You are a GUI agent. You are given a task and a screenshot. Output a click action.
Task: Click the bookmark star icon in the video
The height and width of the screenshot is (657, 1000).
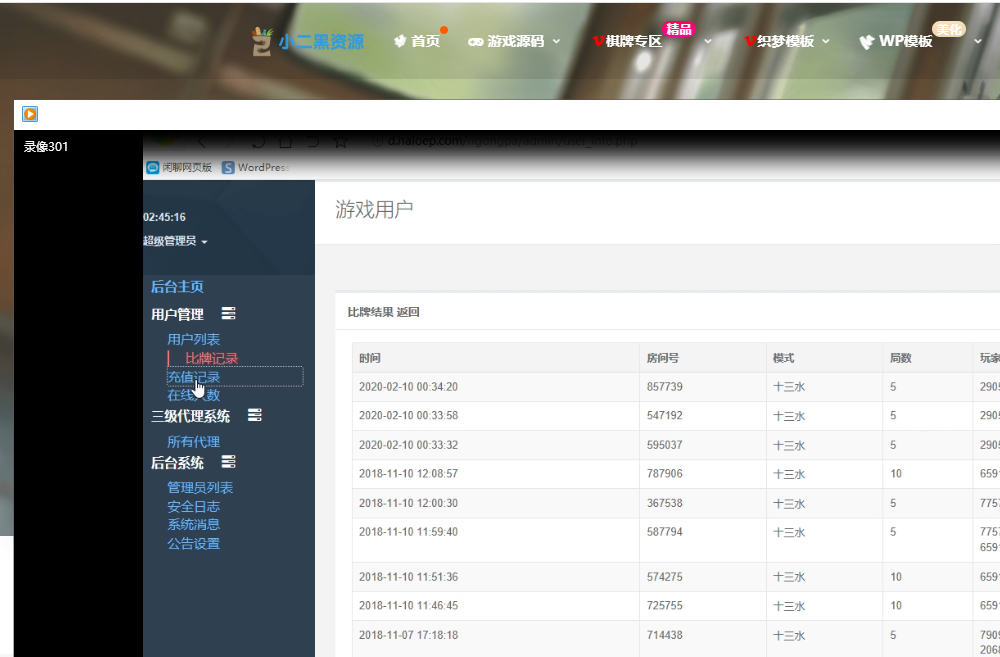tap(341, 141)
